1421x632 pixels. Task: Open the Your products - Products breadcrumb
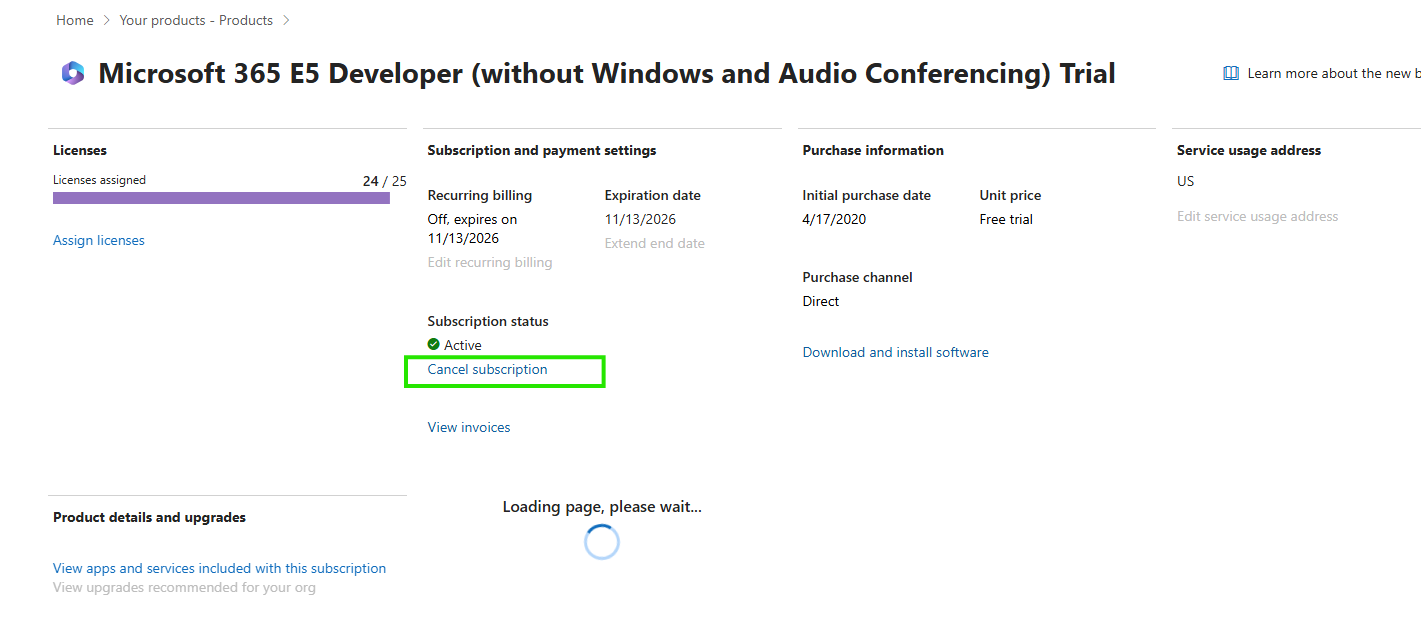pyautogui.click(x=196, y=20)
